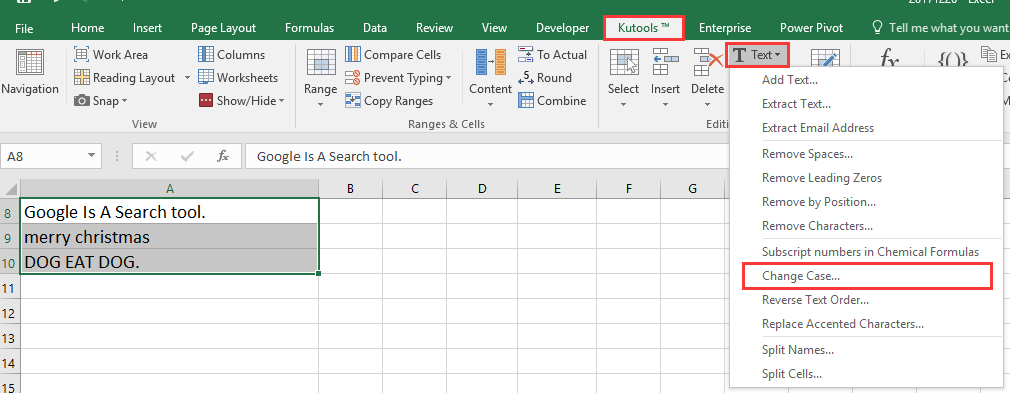Switch to the Page Layout tab
This screenshot has height=393, width=1010.
pyautogui.click(x=224, y=28)
